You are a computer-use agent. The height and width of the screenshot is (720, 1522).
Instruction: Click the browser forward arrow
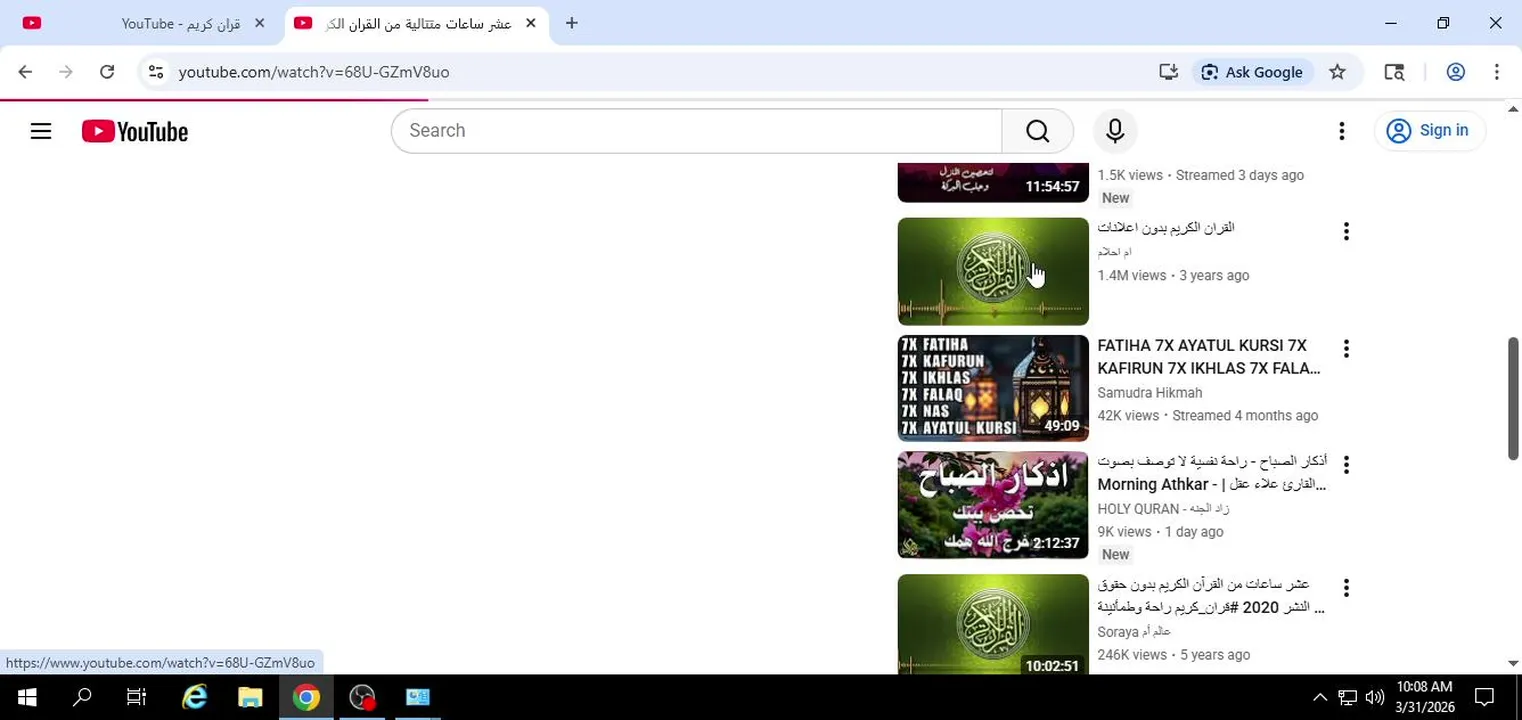point(66,72)
